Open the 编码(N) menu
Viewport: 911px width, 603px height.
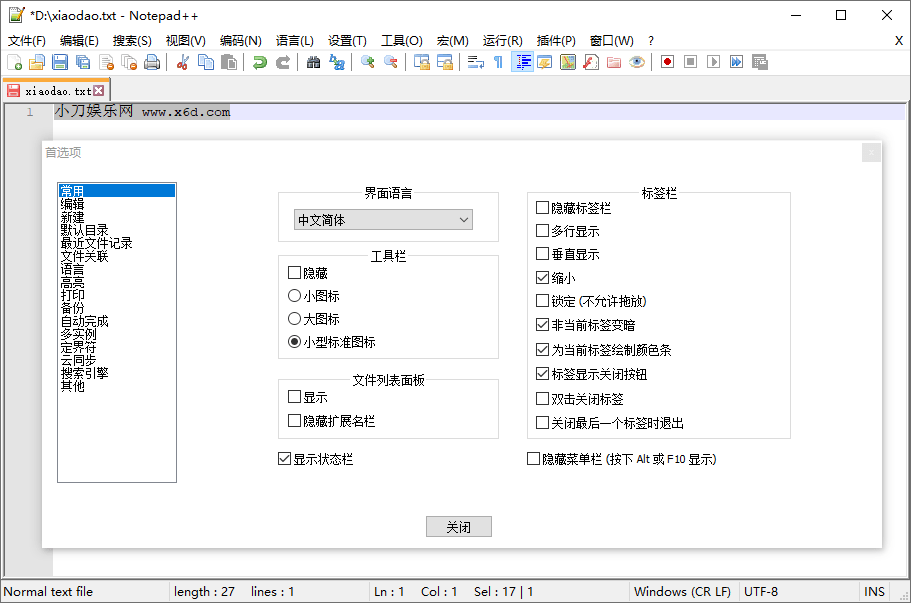point(240,41)
